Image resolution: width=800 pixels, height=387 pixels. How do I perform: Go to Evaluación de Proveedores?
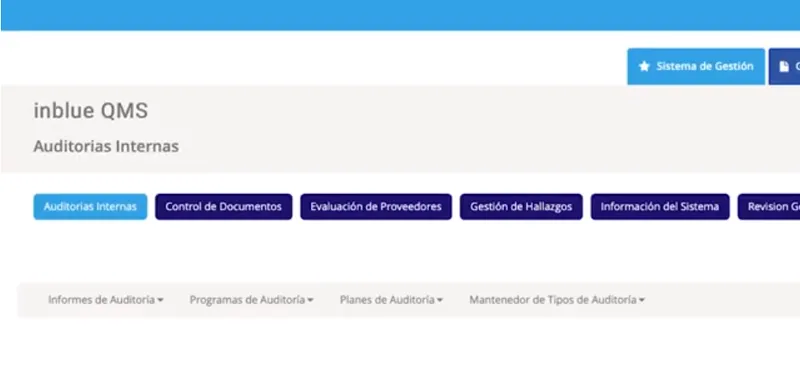(x=376, y=207)
